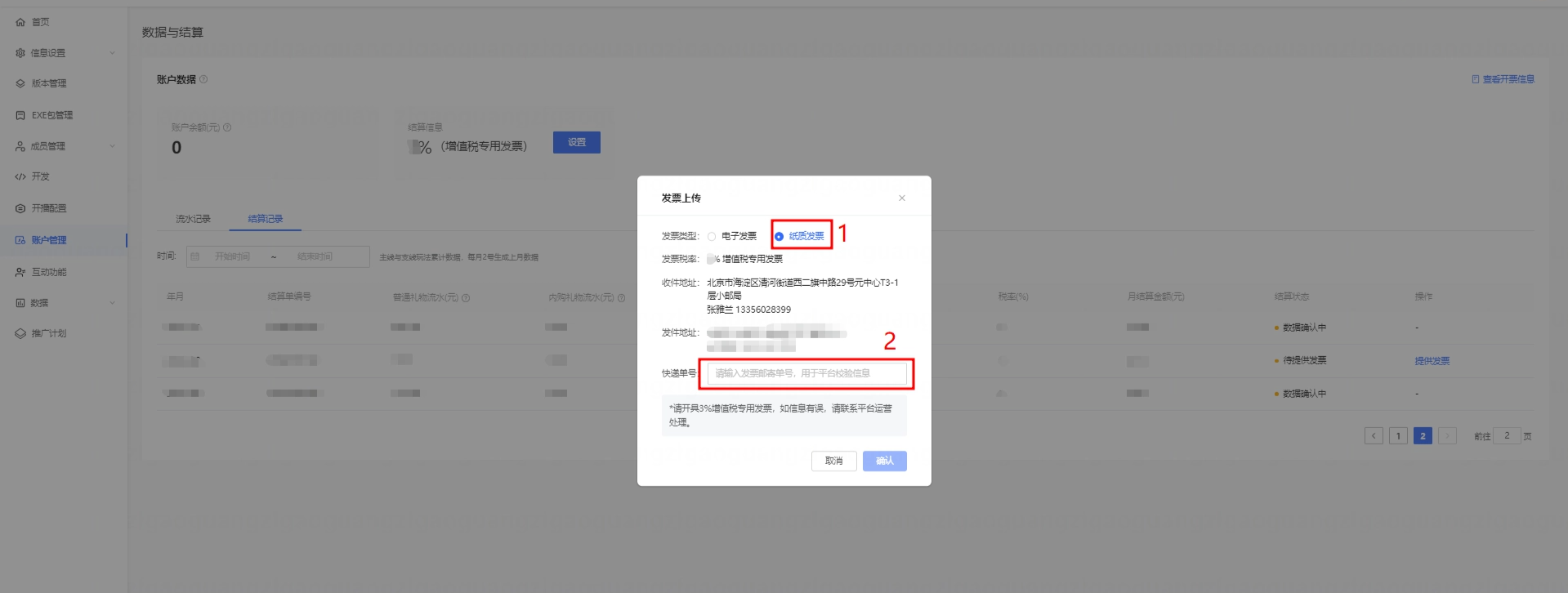Click the icon beside 推广计划
This screenshot has width=1568, height=593.
point(20,333)
